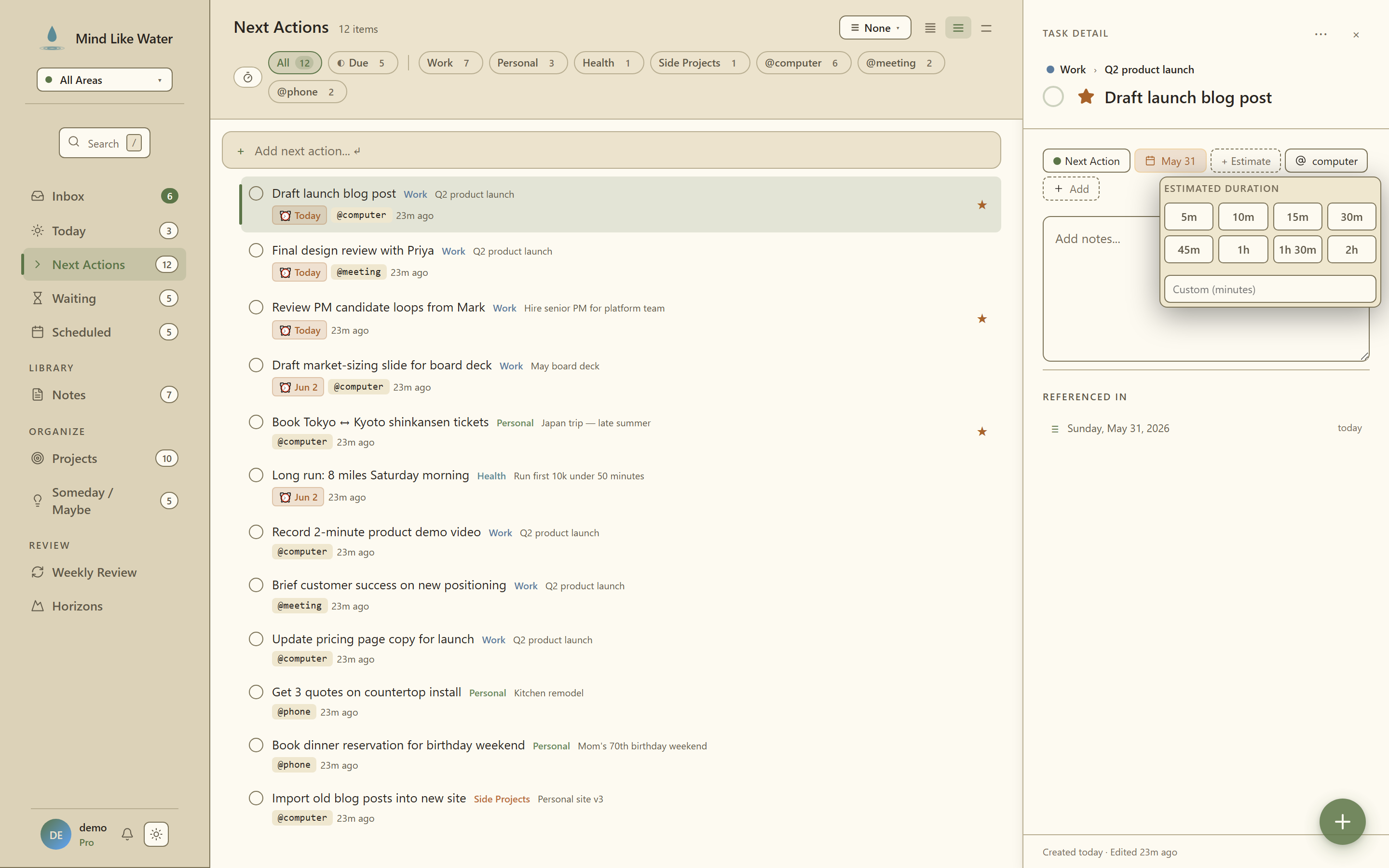
Task: Toggle star on Draft launch blog post row
Action: coord(982,205)
